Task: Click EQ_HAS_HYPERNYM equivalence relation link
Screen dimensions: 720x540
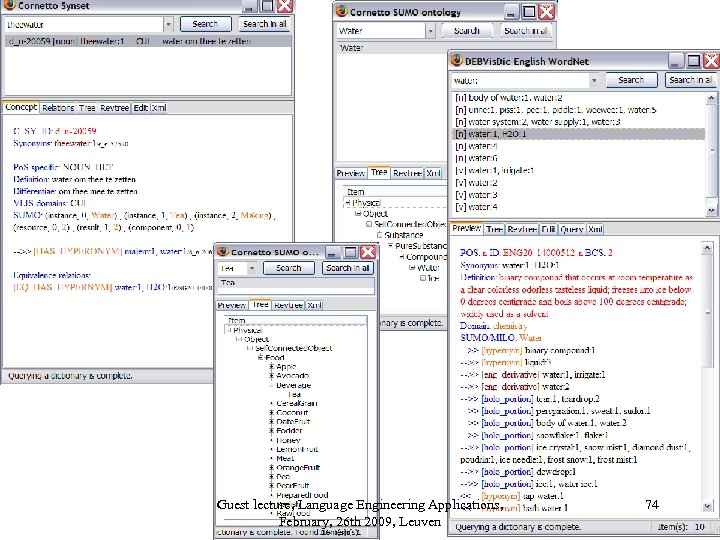Action: coord(62,287)
